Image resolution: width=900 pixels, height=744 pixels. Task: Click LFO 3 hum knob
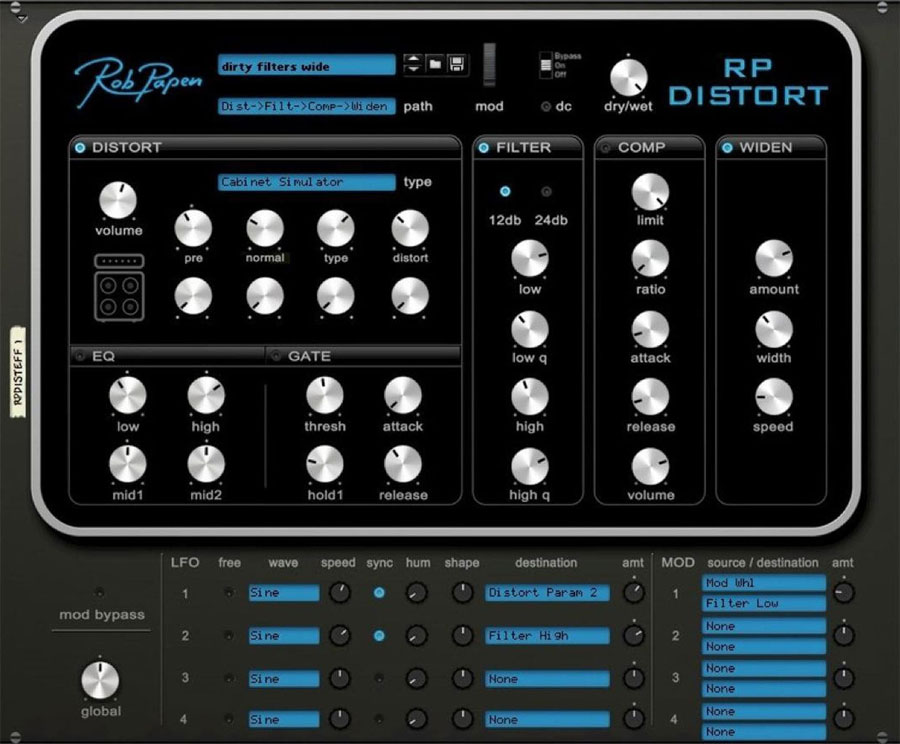(x=417, y=679)
